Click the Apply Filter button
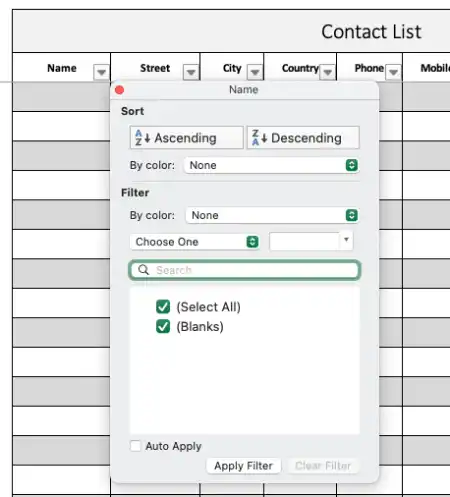This screenshot has height=497, width=450. [x=243, y=466]
